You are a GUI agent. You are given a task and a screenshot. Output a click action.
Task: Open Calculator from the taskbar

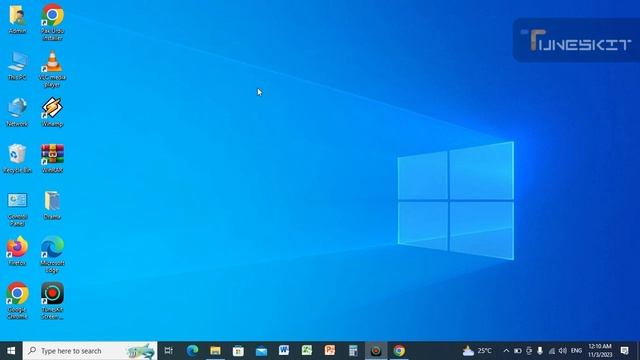point(353,351)
